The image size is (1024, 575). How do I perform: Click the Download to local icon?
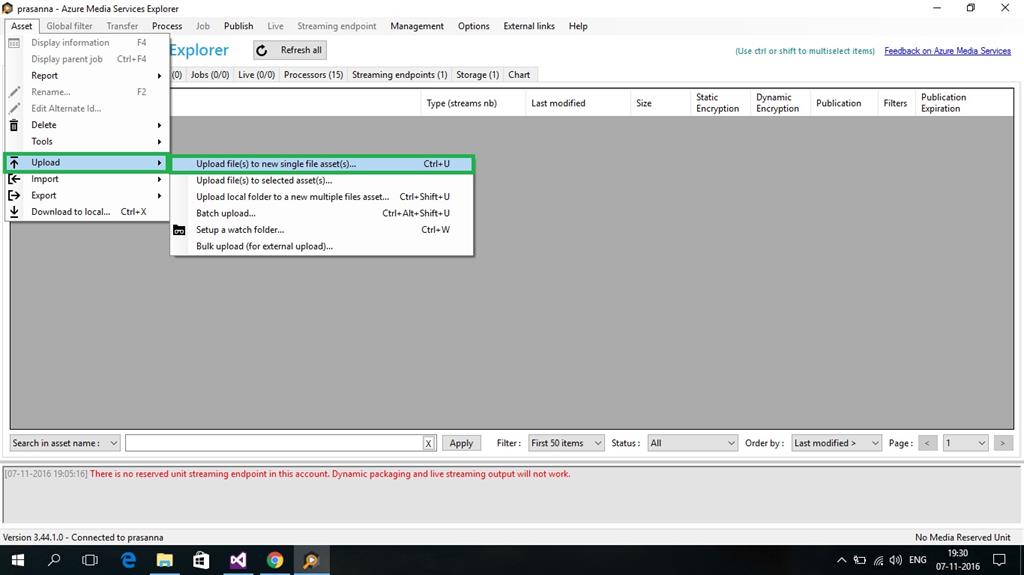[x=14, y=212]
